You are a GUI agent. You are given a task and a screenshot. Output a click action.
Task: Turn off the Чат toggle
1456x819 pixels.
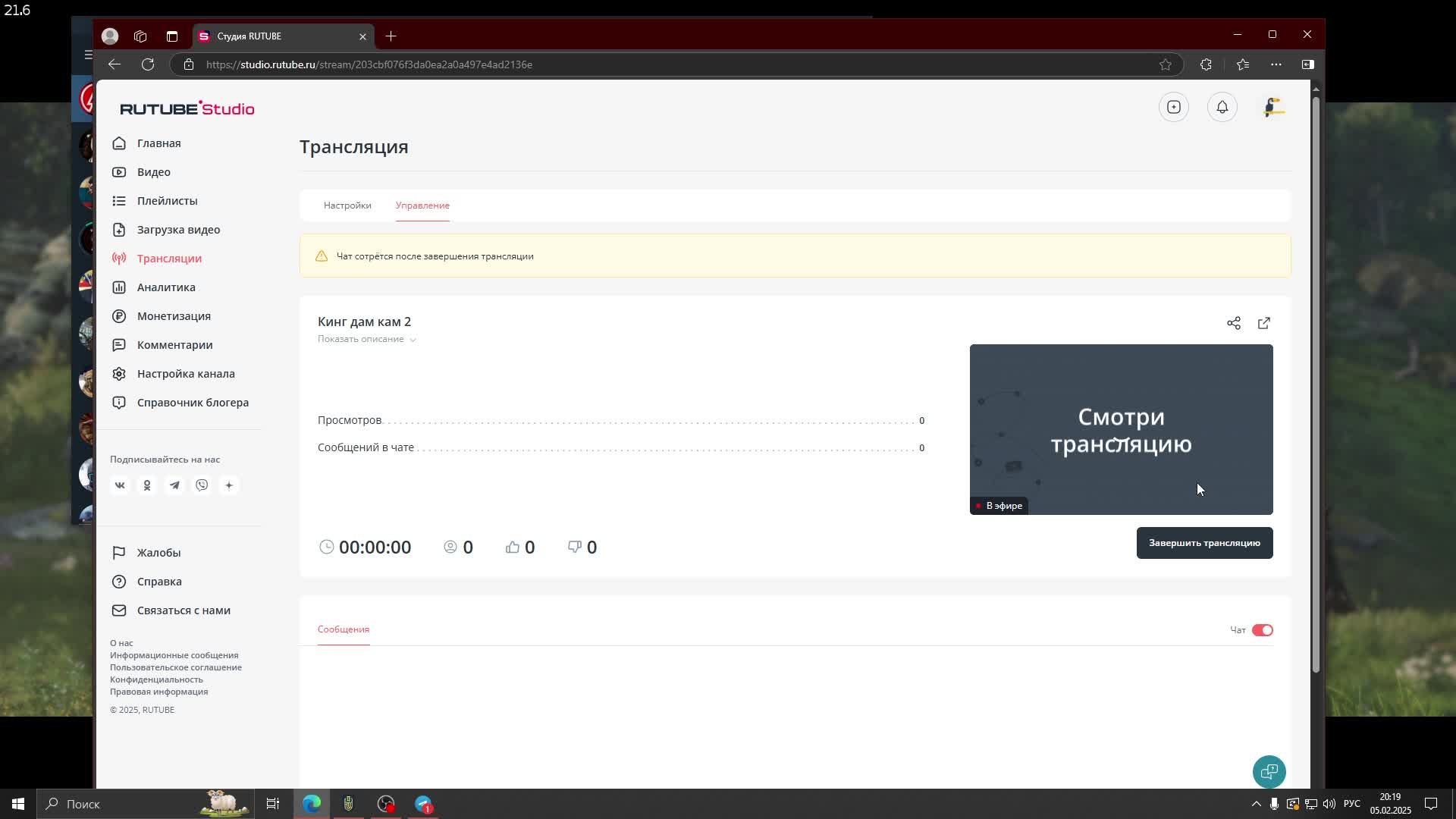point(1263,630)
